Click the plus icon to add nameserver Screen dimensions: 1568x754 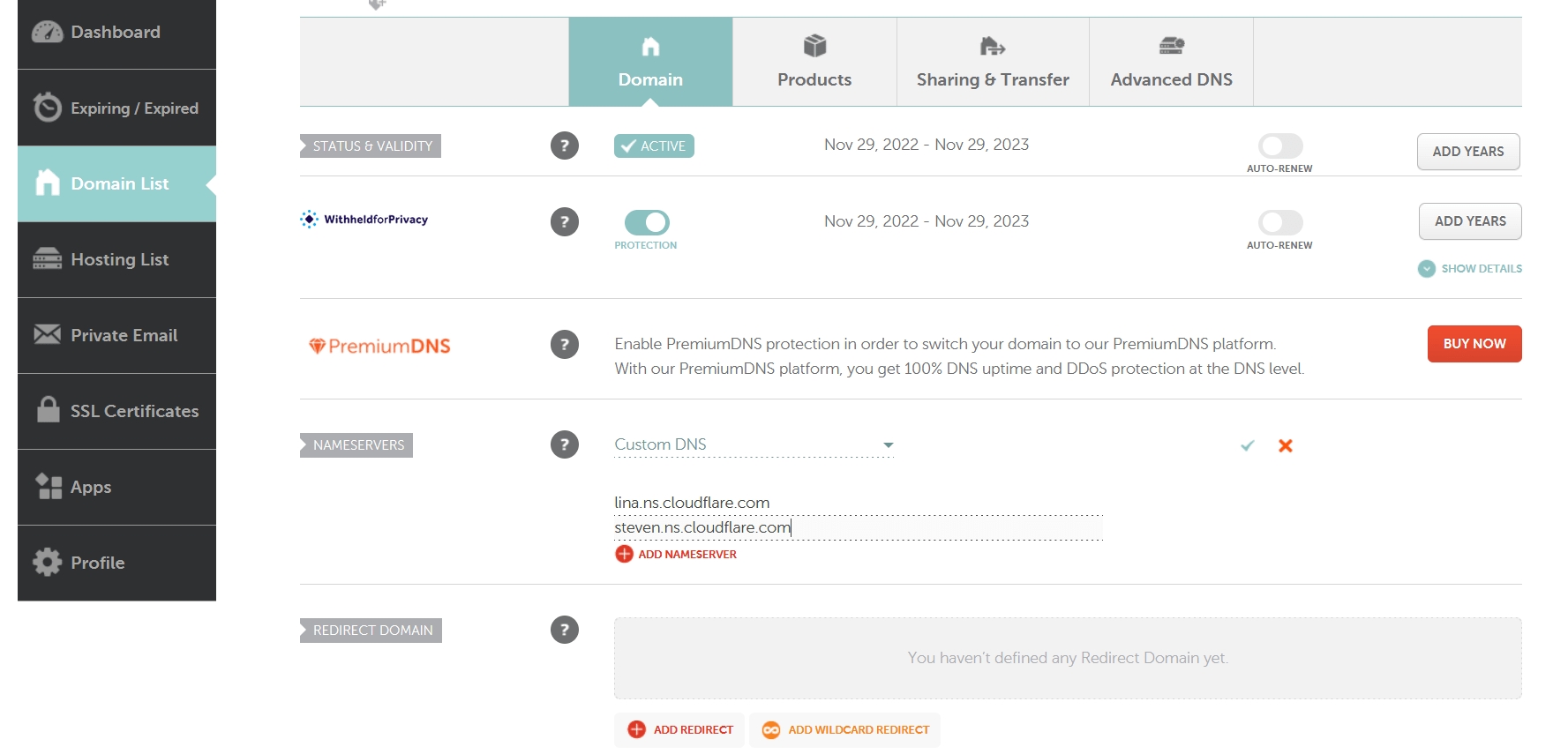click(624, 554)
